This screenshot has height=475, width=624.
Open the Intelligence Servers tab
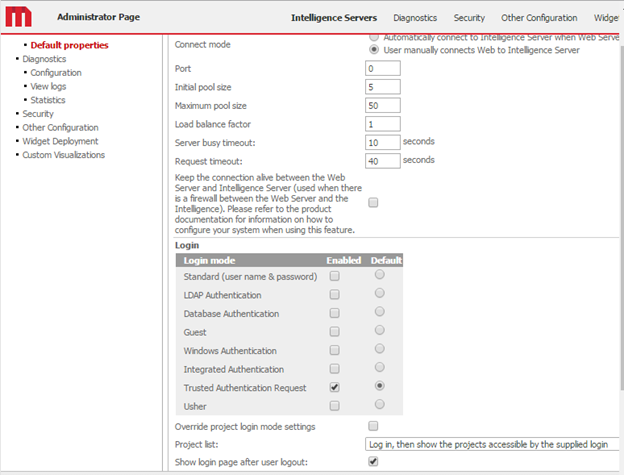333,18
